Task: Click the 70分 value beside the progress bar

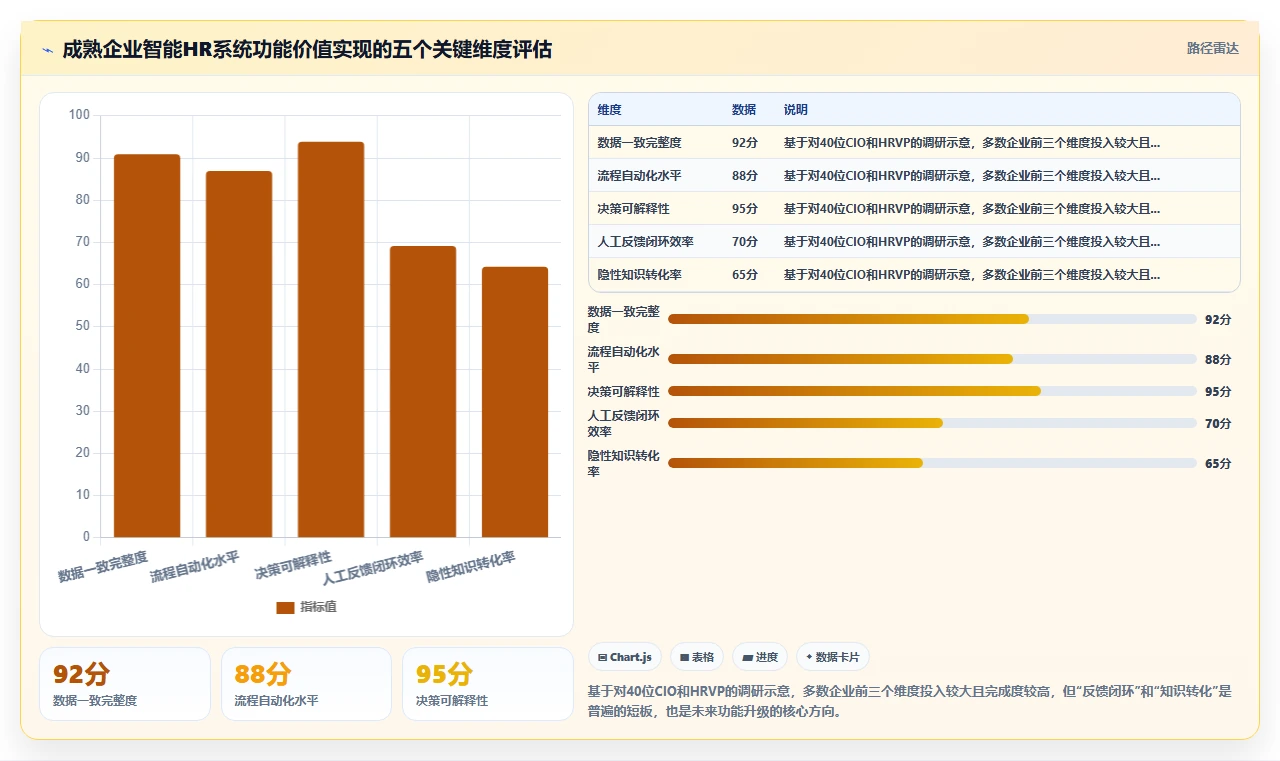Action: 1218,424
